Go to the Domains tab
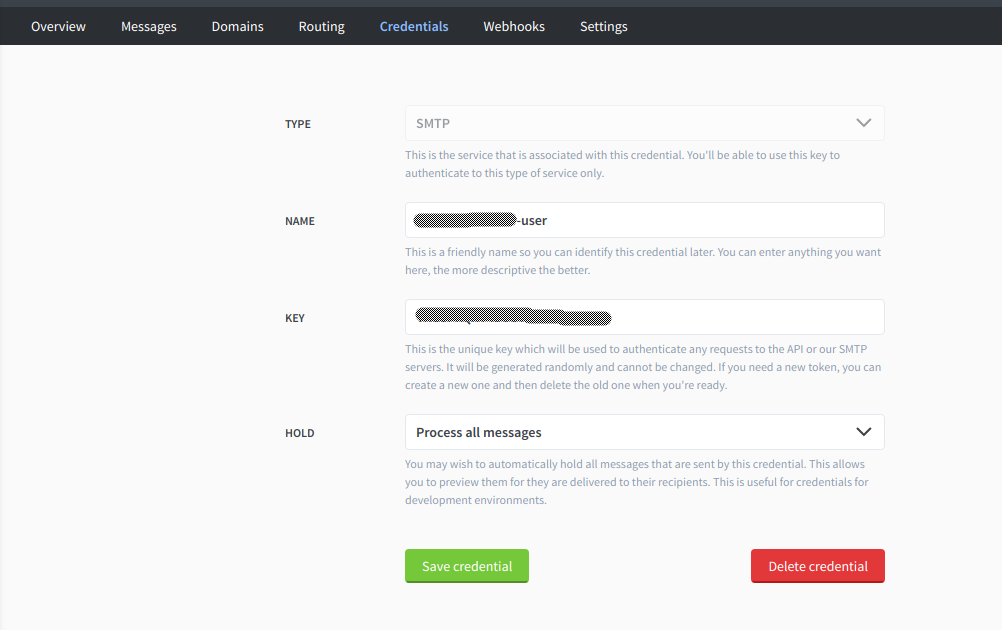Screen dimensions: 1002x630 point(237,26)
